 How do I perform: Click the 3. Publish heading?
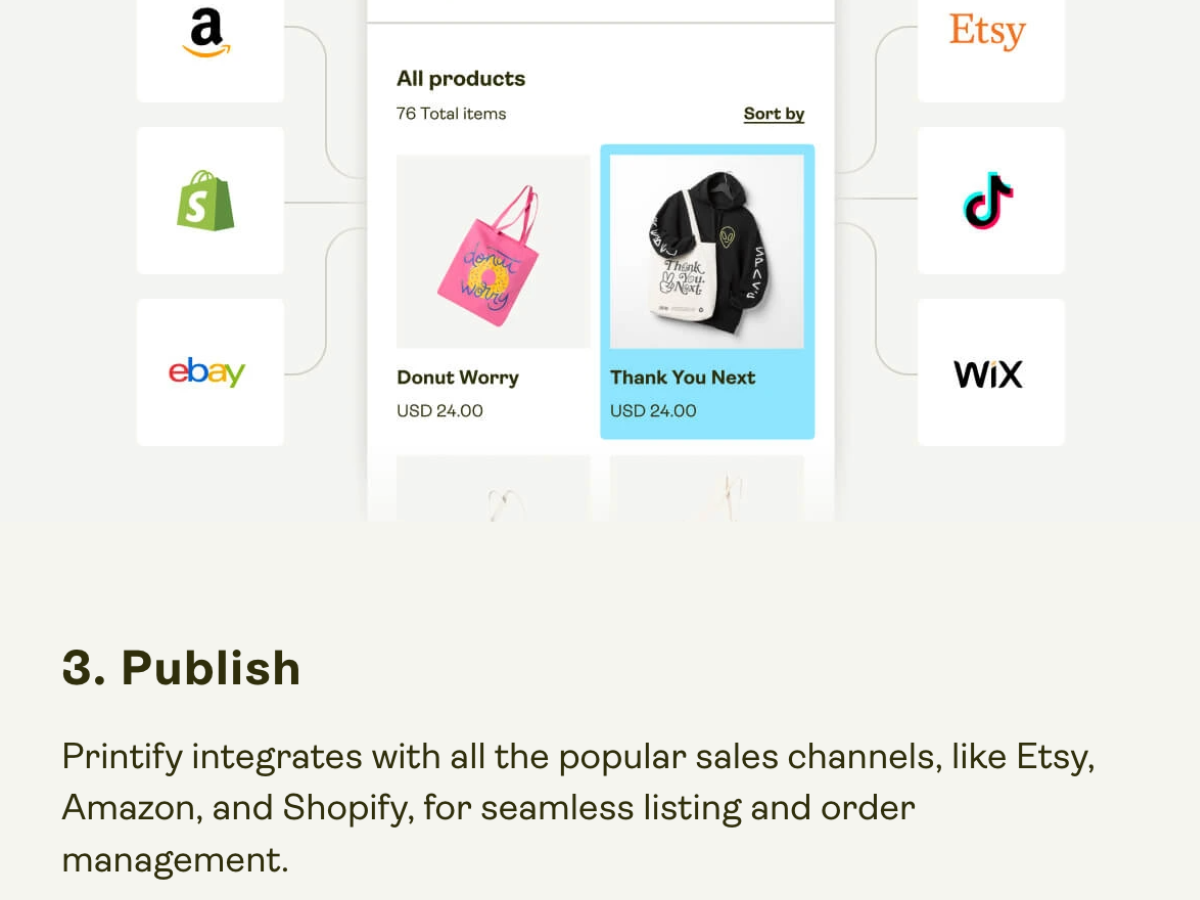pyautogui.click(x=181, y=668)
